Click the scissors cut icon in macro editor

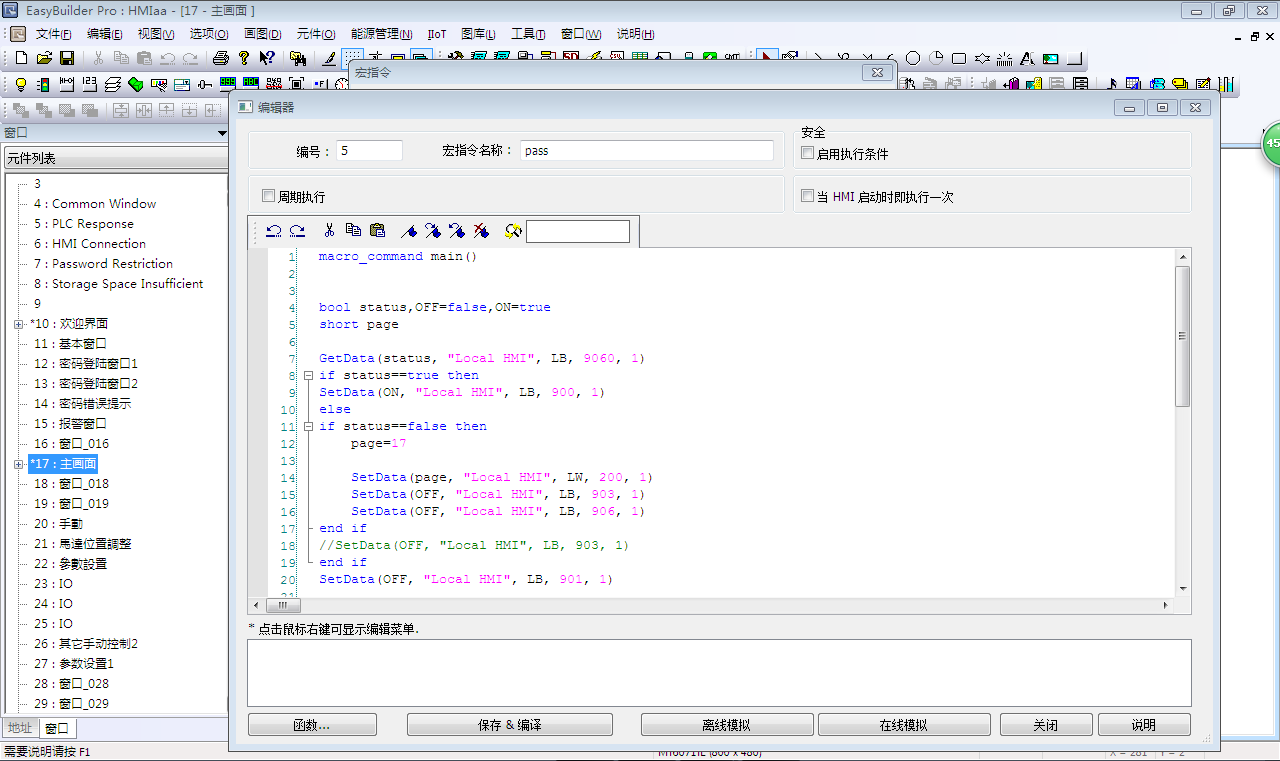click(x=329, y=231)
